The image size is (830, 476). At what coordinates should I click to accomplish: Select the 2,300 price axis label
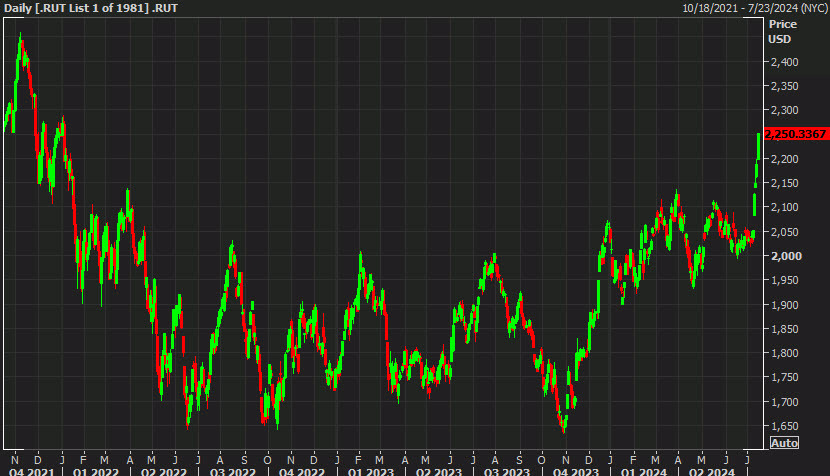(x=784, y=110)
